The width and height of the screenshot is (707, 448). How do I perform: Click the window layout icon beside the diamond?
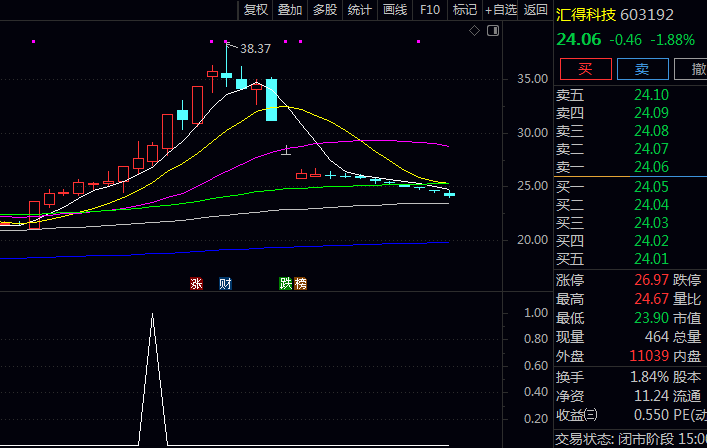click(x=491, y=31)
